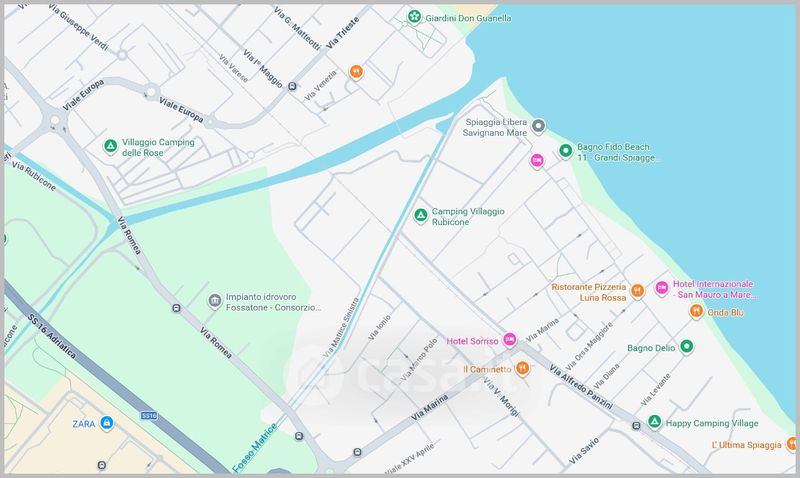Click the Giardini Don Guanella park marker
Screen dimensions: 800x478
coord(414,17)
